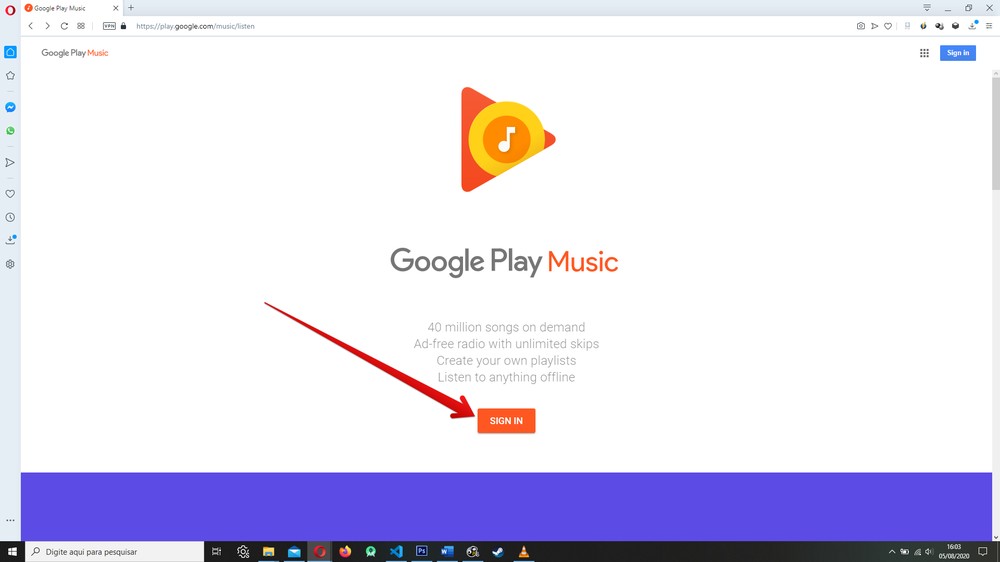Open Task View on the taskbar
This screenshot has width=1000, height=562.
click(217, 552)
